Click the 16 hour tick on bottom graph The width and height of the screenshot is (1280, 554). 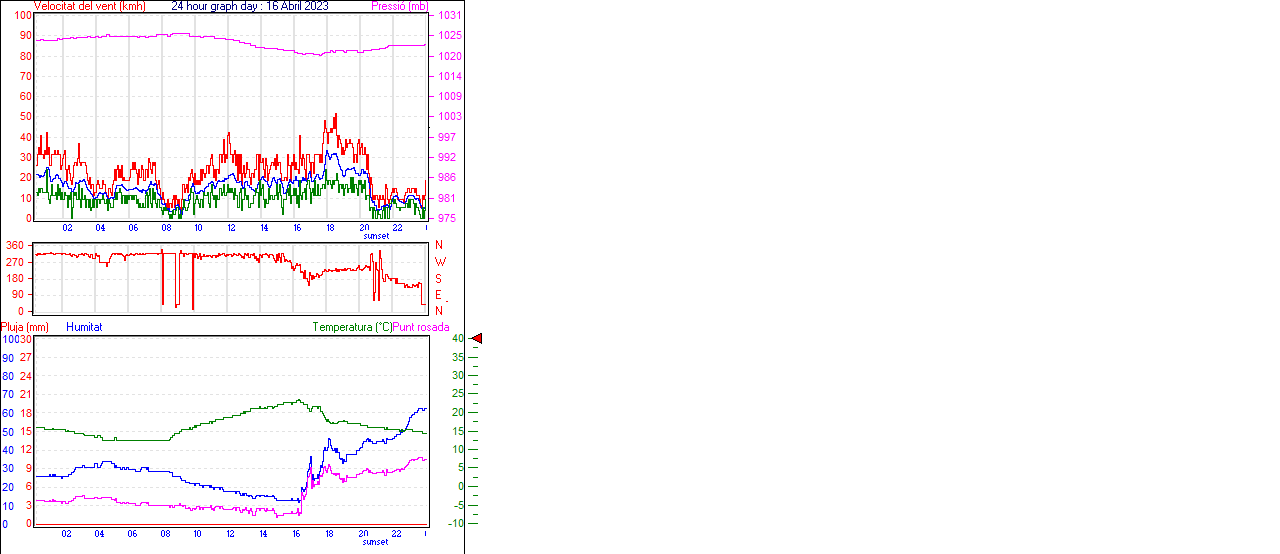point(297,534)
